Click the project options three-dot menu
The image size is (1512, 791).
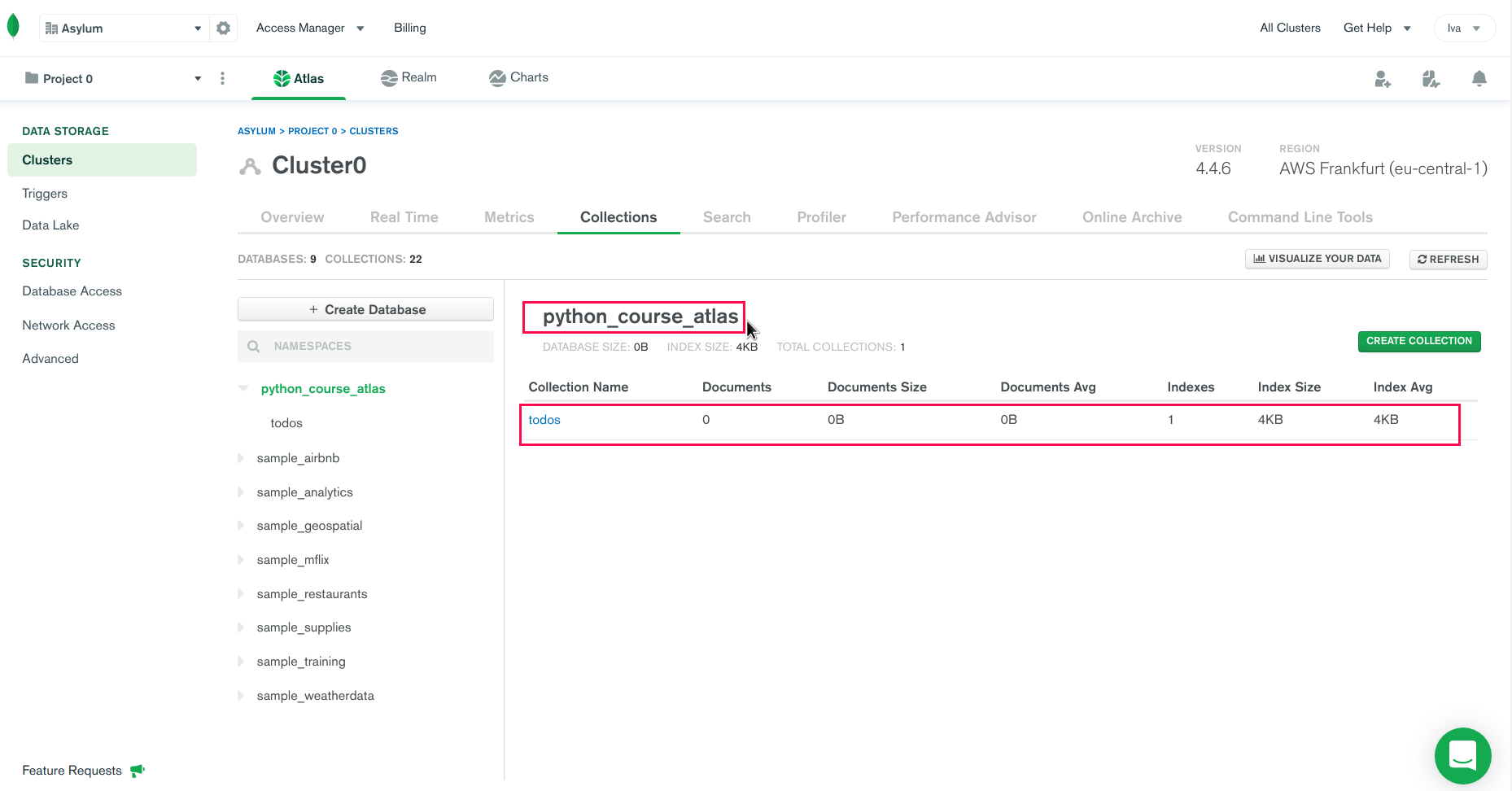(x=222, y=79)
